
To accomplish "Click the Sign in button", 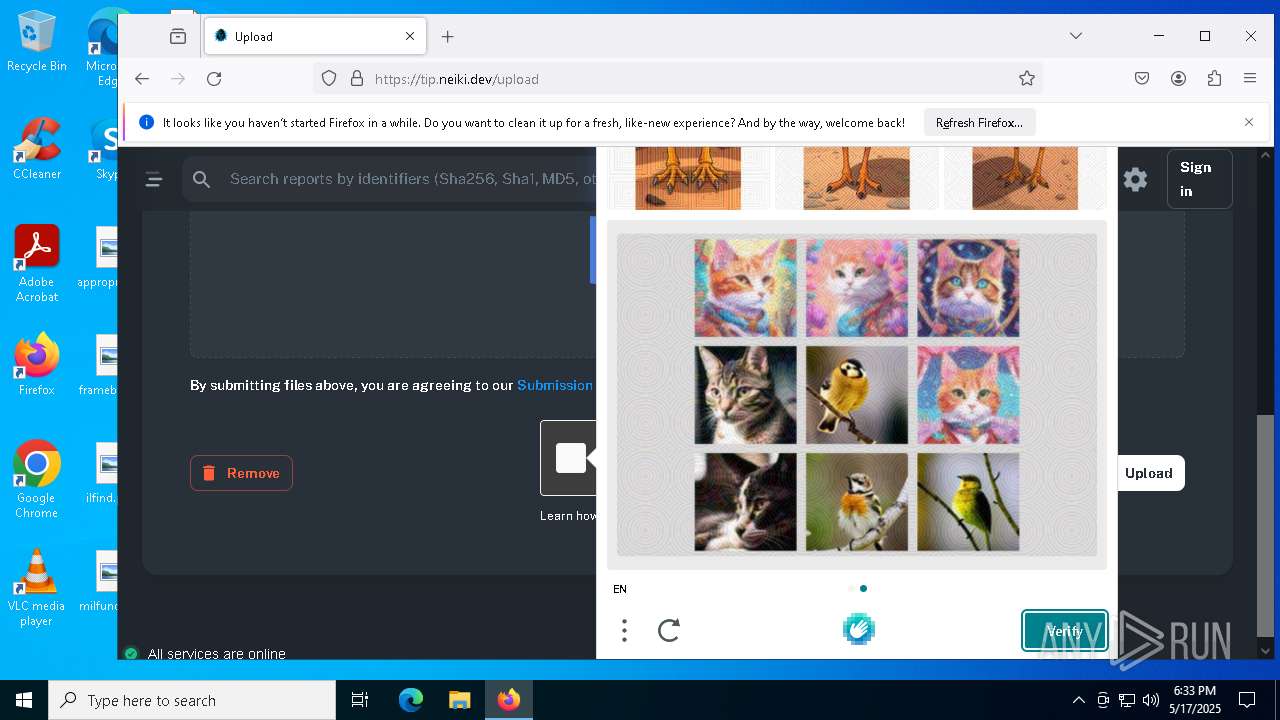I will pyautogui.click(x=1199, y=179).
